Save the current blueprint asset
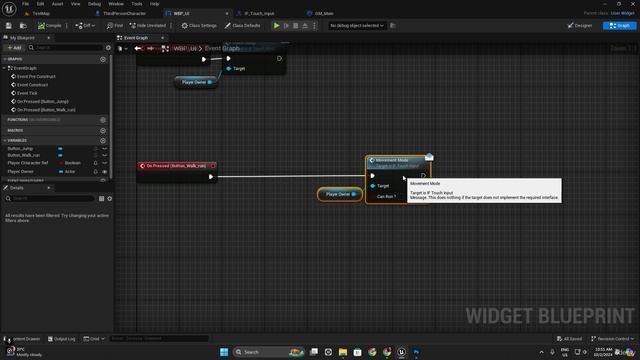 point(9,26)
